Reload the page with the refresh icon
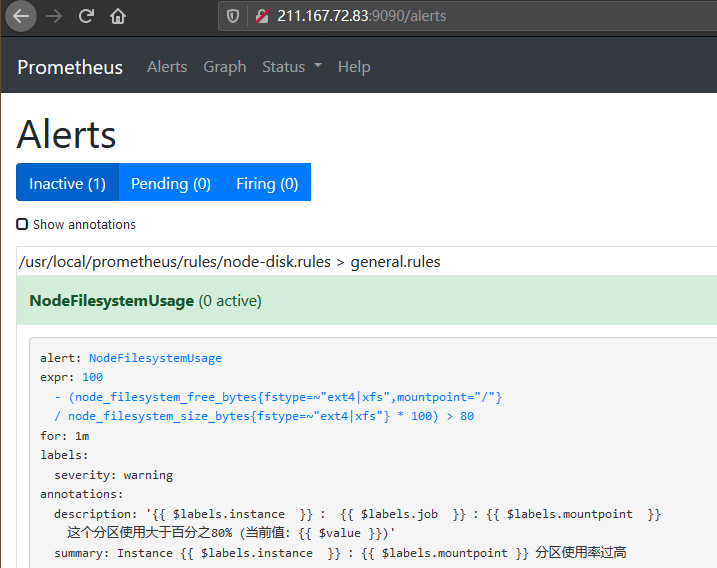717x568 pixels. click(86, 16)
